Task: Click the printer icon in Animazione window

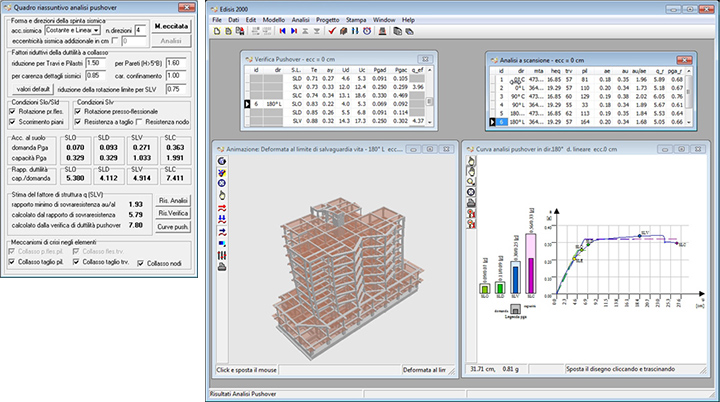Action: (x=222, y=266)
